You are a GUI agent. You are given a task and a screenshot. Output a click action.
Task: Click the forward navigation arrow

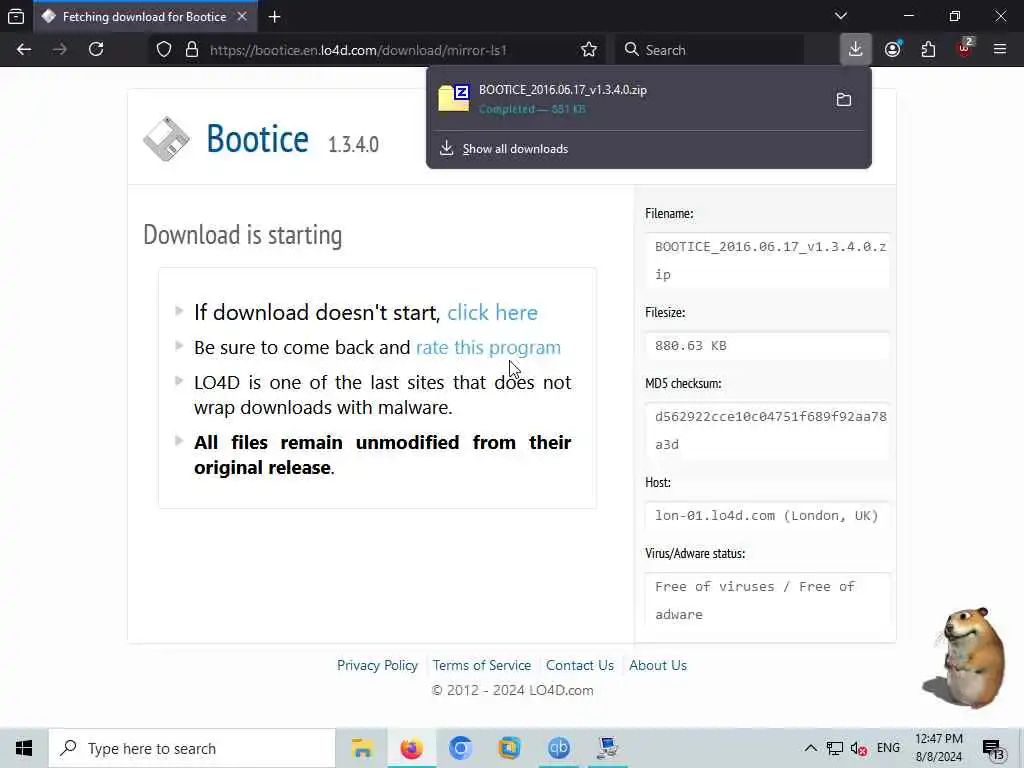tap(60, 50)
